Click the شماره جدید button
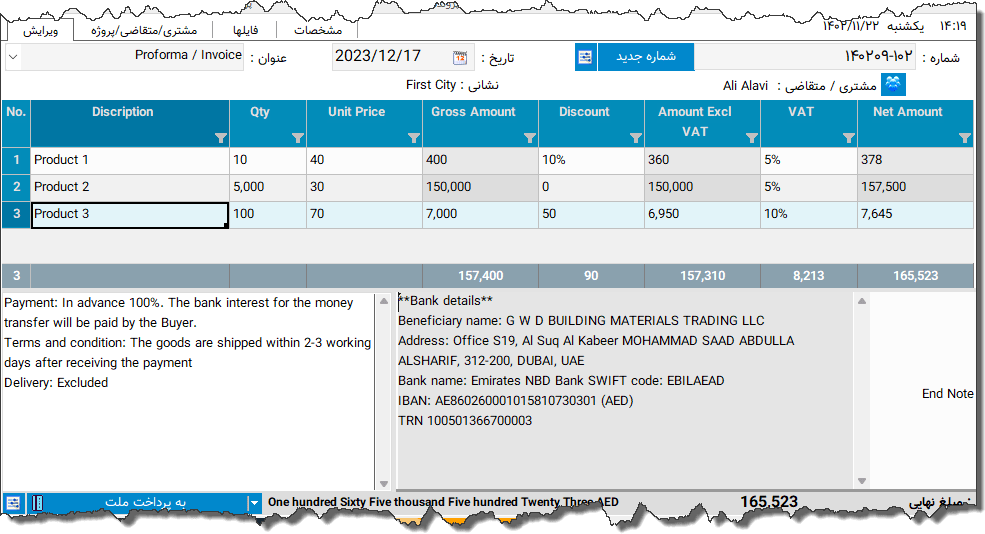985x534 pixels. point(645,57)
